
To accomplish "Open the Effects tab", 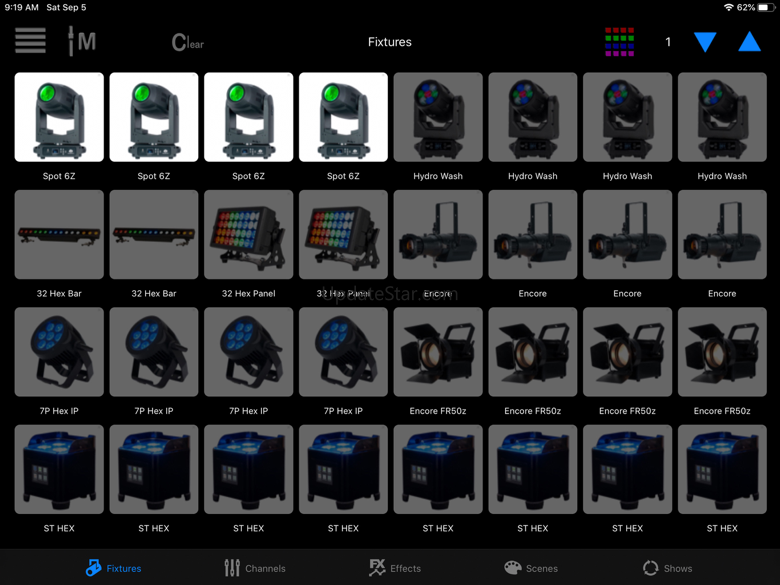I will click(394, 568).
